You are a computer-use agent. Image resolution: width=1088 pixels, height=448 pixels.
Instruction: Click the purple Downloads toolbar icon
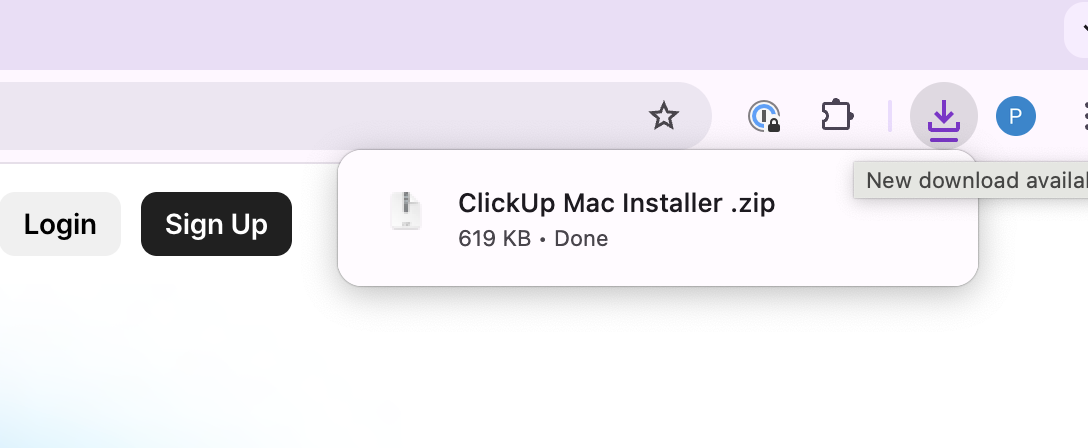(943, 117)
